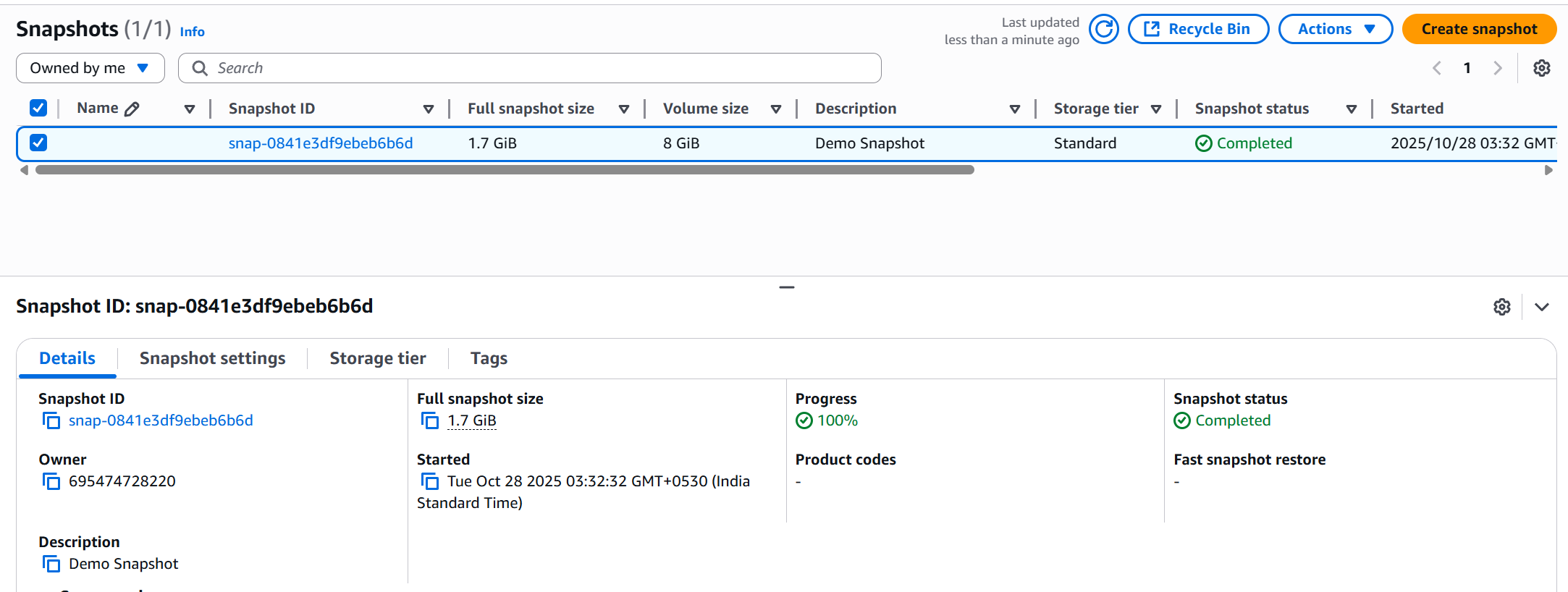Open table preferences gear icon
The image size is (1568, 592).
point(1542,68)
